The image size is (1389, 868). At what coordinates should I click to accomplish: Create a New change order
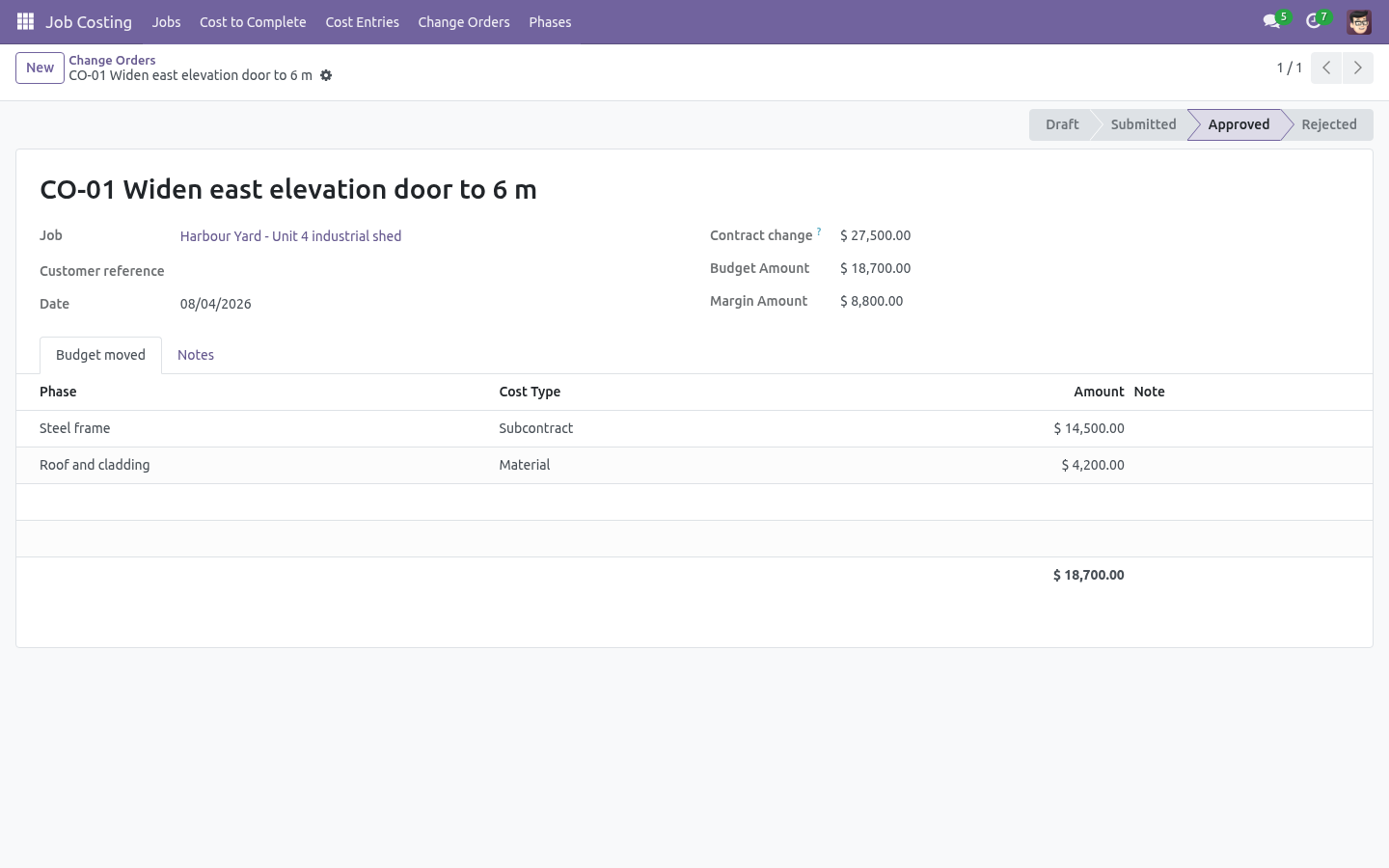(40, 68)
